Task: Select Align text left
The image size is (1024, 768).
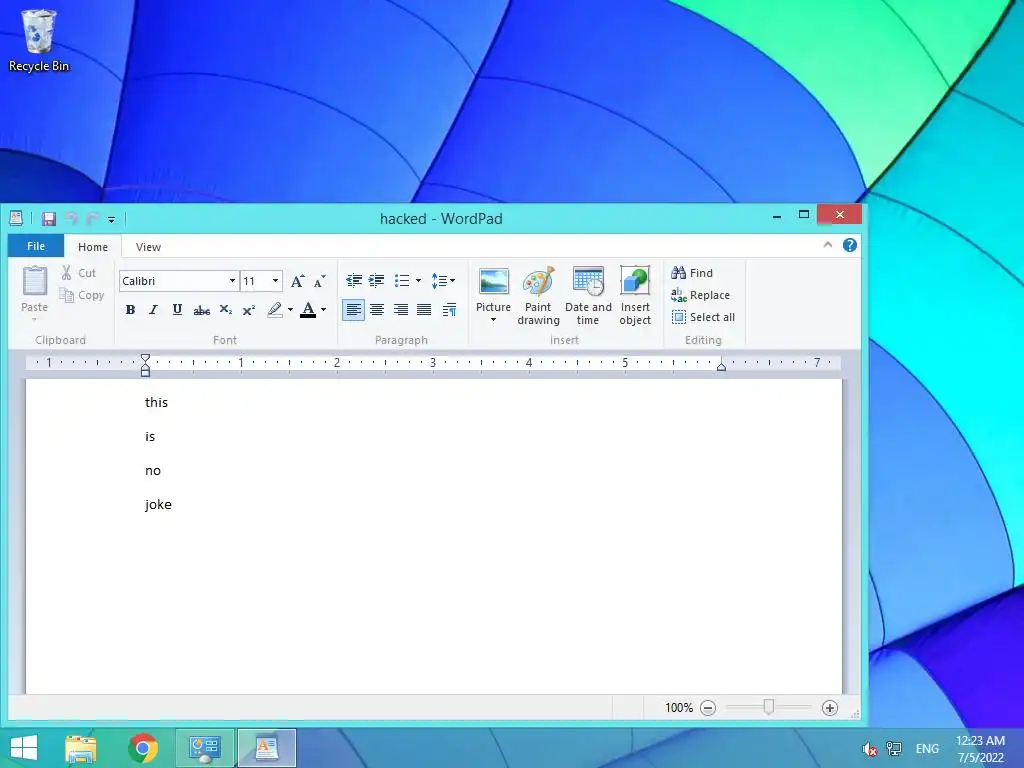Action: point(353,310)
